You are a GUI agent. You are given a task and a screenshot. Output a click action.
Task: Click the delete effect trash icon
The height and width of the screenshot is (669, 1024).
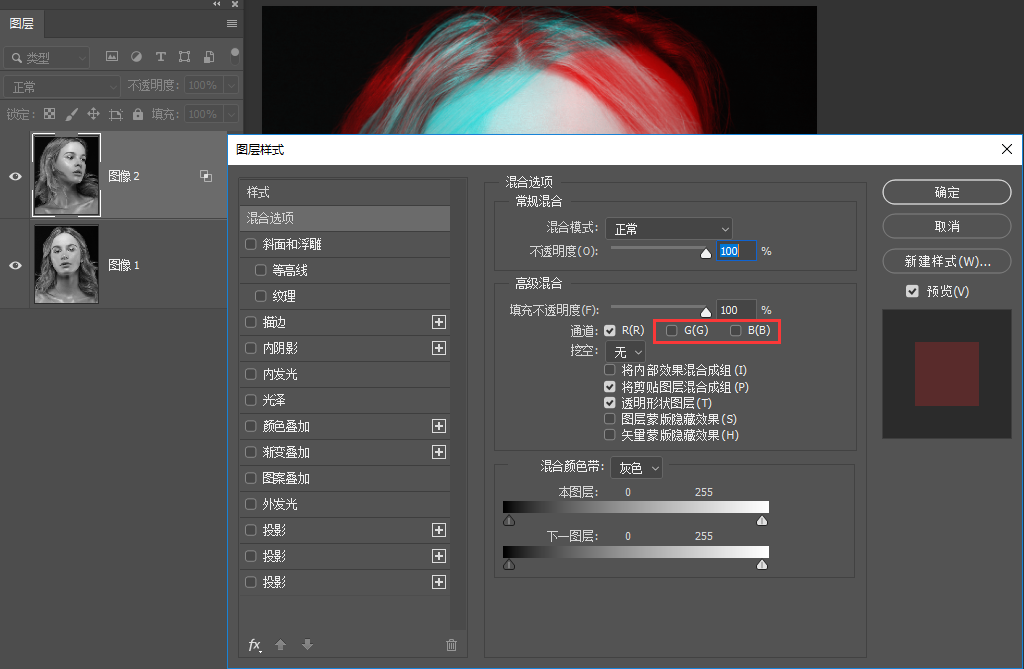coord(451,645)
